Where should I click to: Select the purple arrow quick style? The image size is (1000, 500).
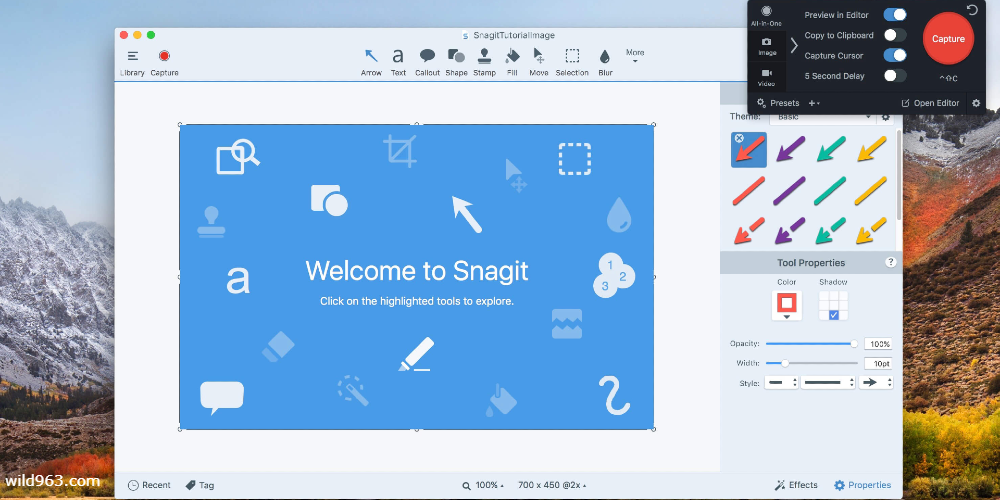point(790,150)
